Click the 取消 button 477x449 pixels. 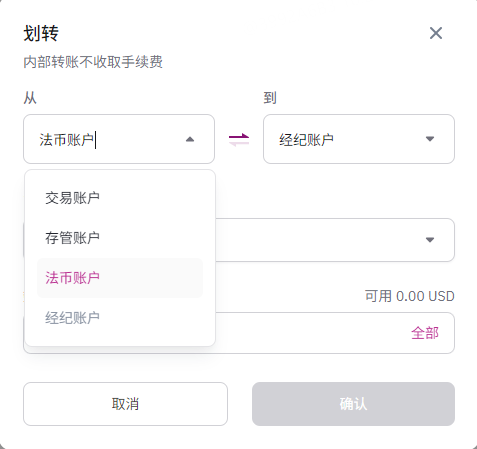tap(125, 404)
